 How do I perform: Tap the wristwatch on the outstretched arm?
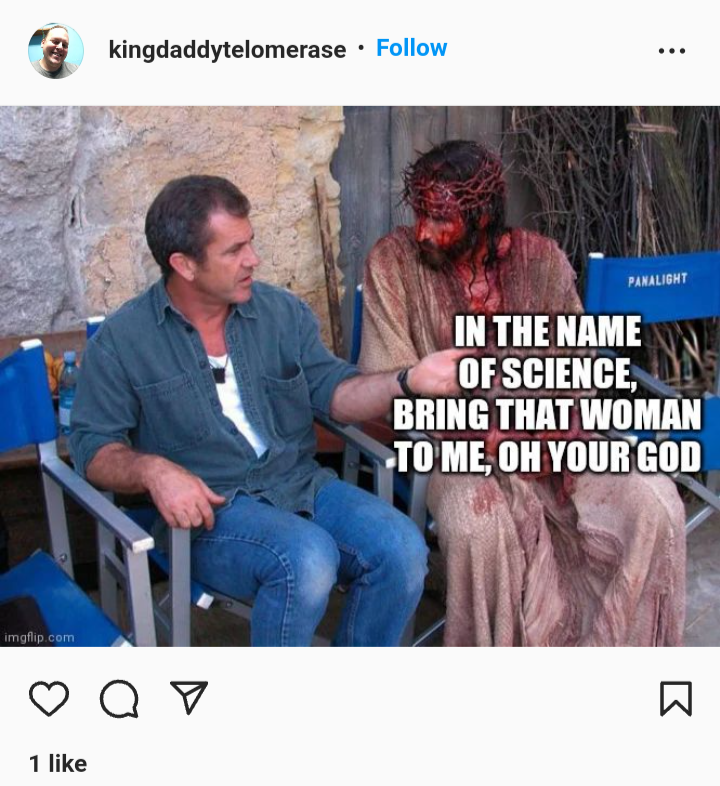pos(404,382)
